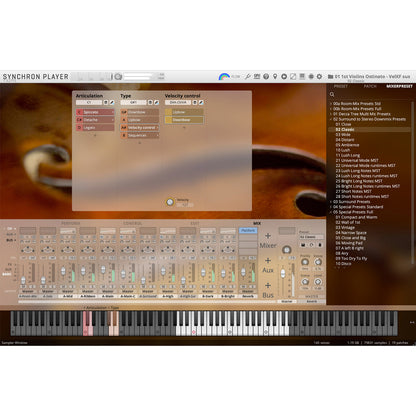Select the Downbow type slot at G#
Image resolution: width=416 pixels, height=416 pixels.
tap(140, 112)
